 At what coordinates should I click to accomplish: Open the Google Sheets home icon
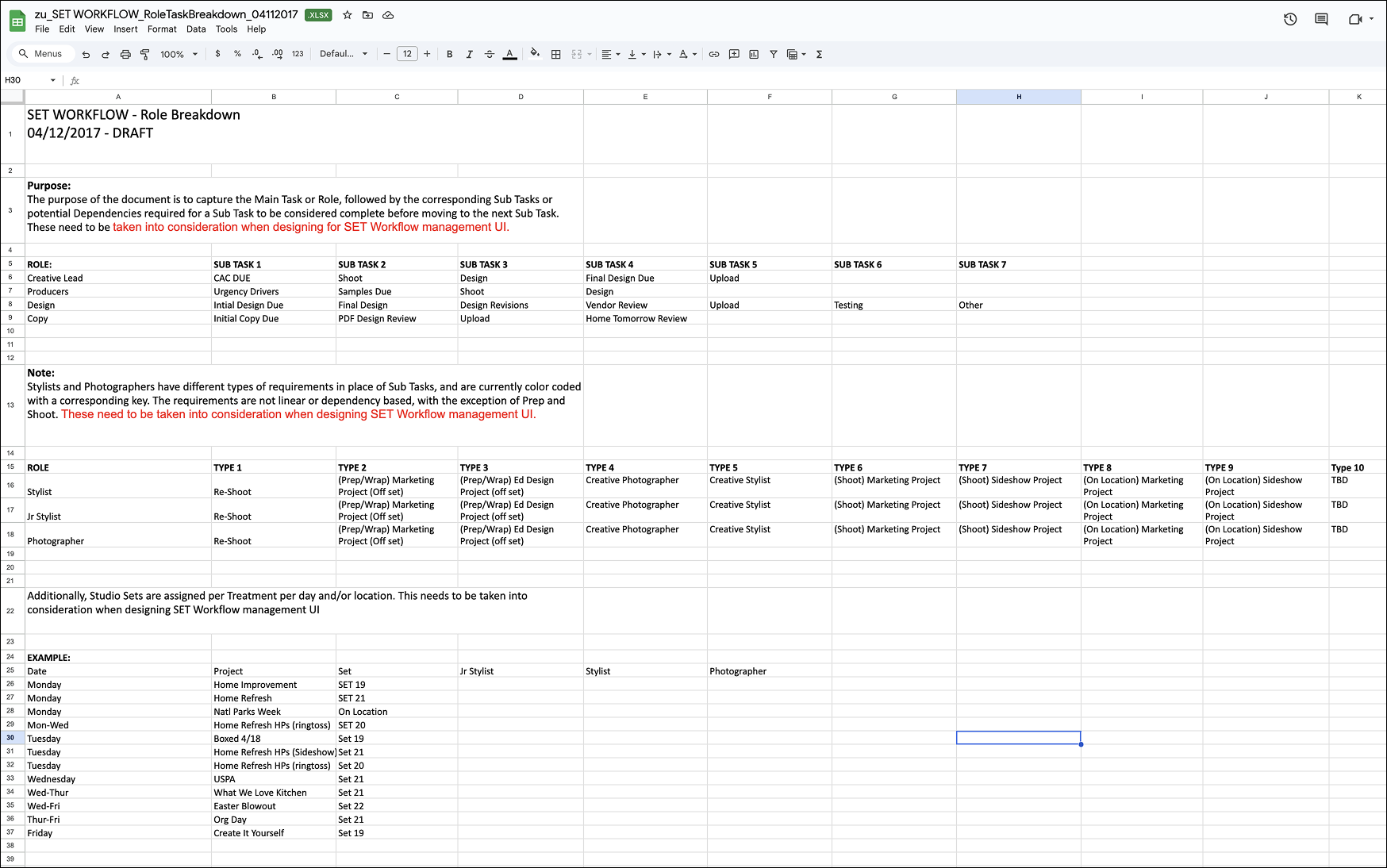(17, 21)
